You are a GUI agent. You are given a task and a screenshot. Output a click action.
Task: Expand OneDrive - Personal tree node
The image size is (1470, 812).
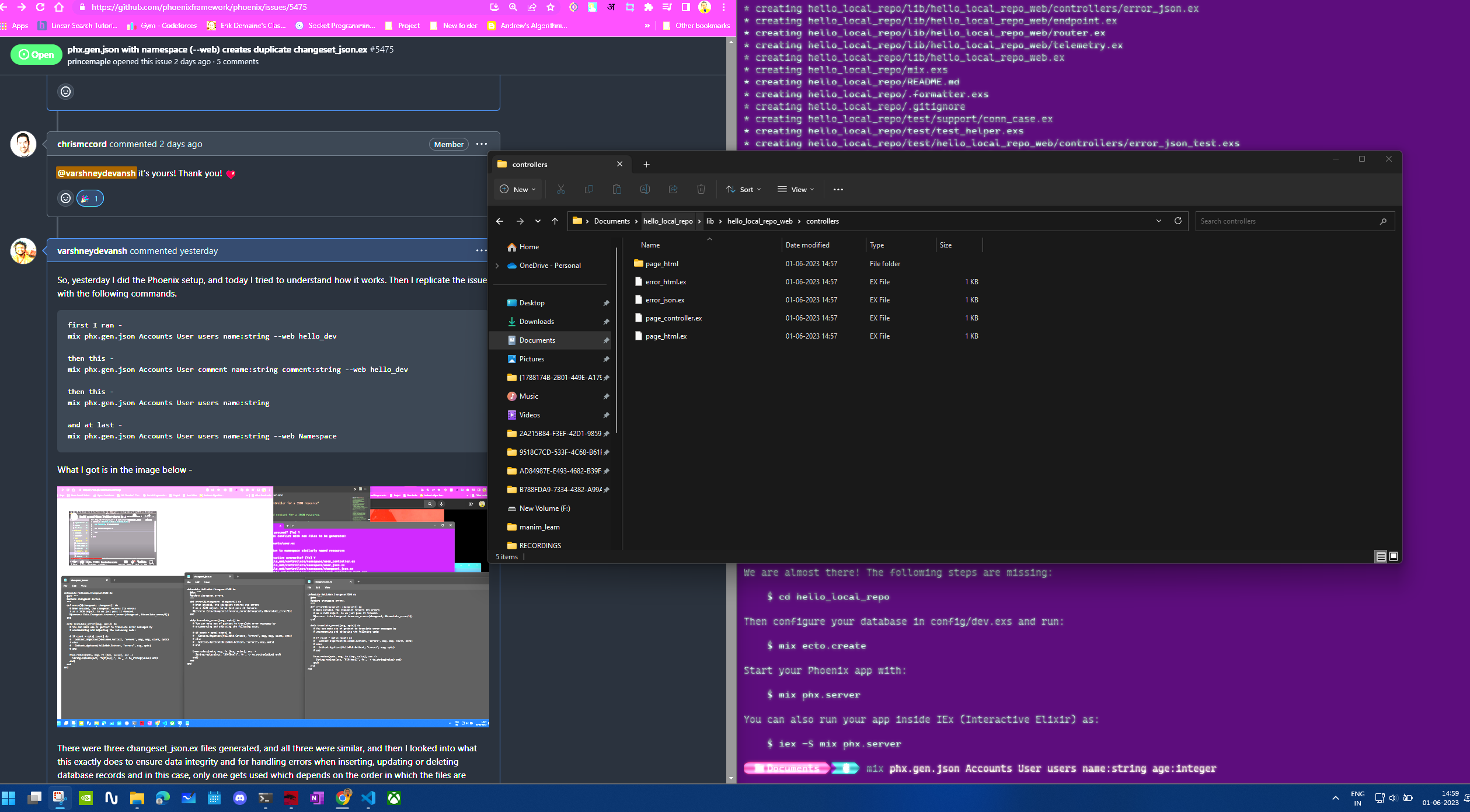pos(497,266)
